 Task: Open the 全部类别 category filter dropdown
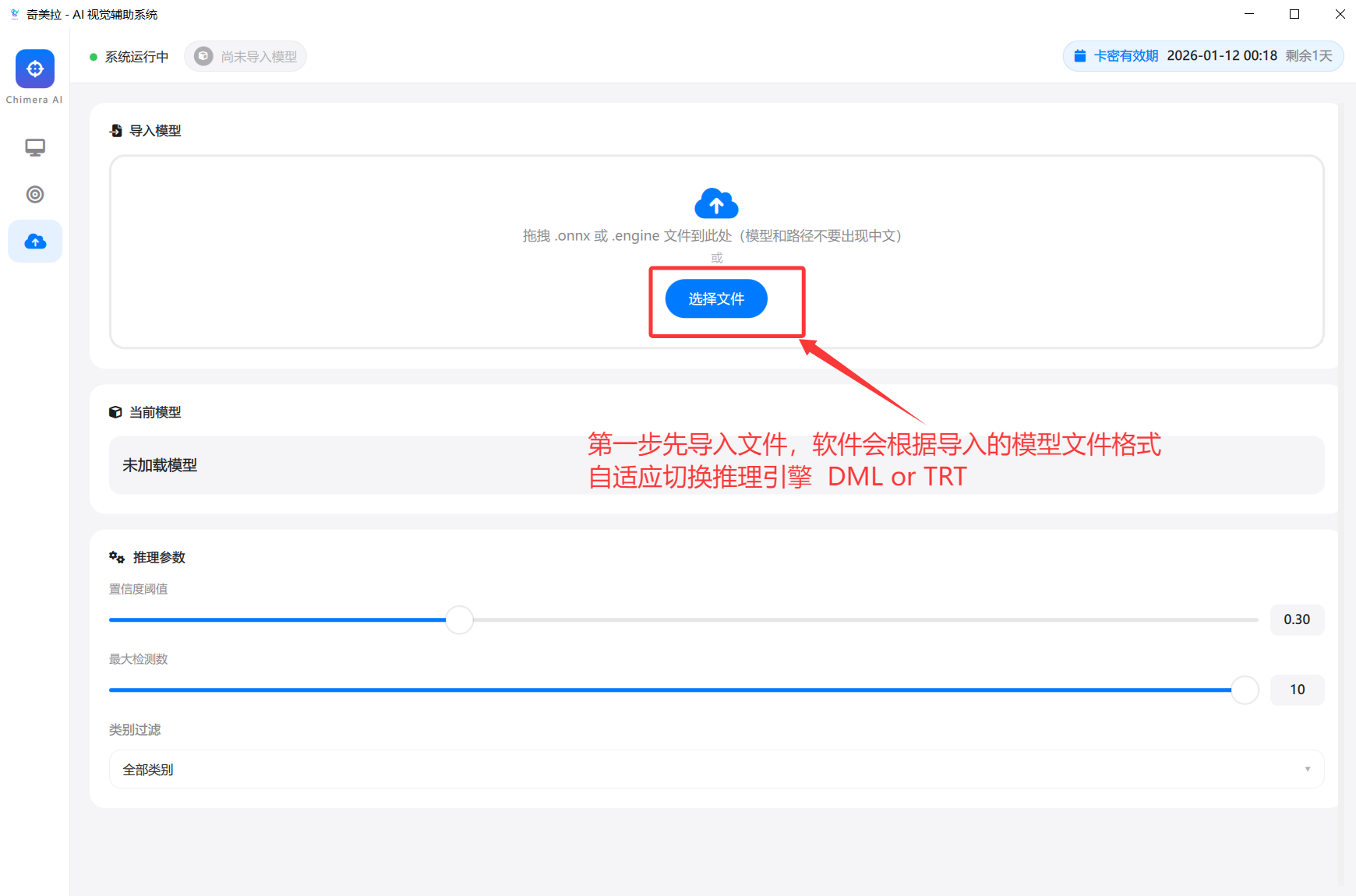point(716,769)
